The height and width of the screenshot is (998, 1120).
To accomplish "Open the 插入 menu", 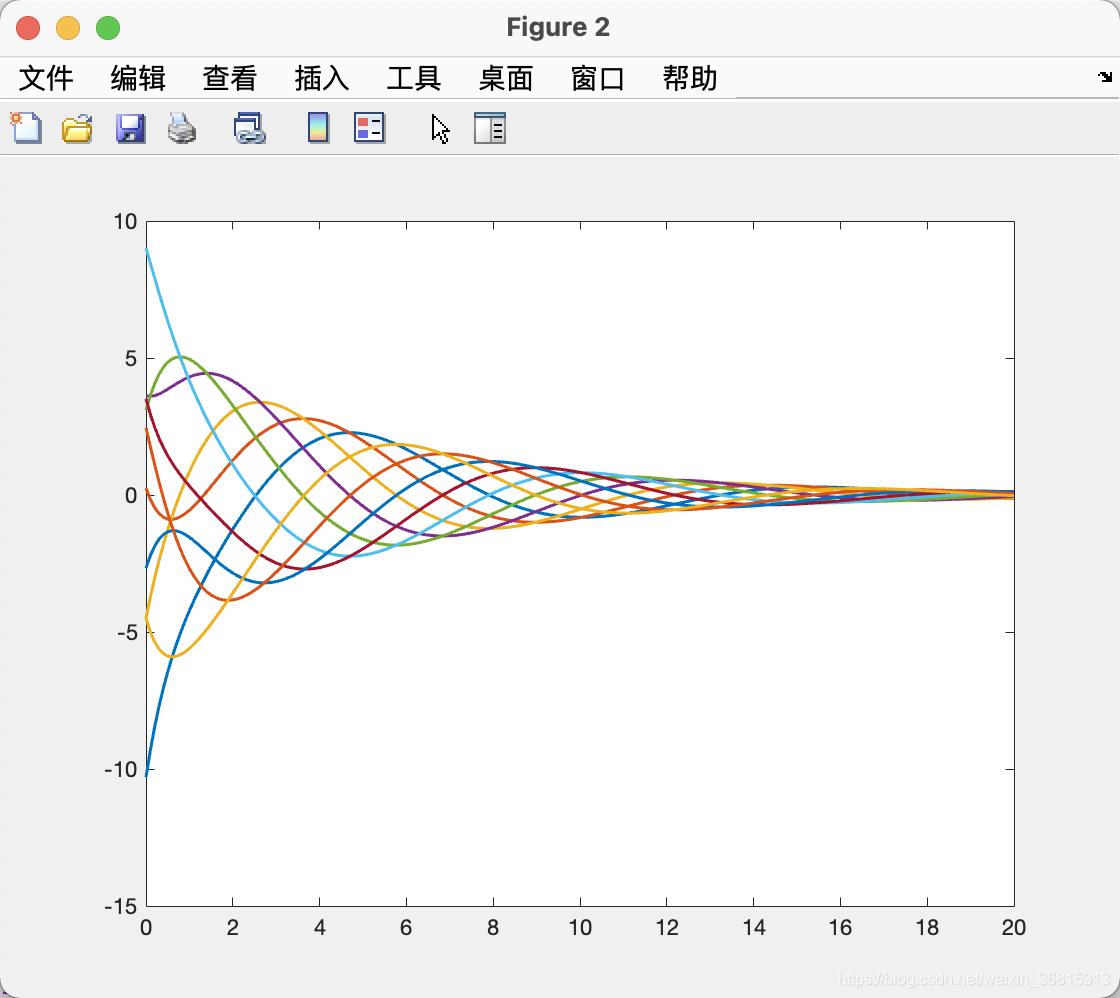I will (x=320, y=79).
